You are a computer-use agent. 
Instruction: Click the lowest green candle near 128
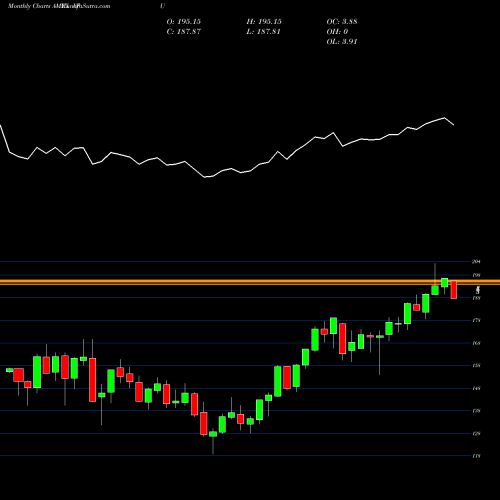coord(213,434)
